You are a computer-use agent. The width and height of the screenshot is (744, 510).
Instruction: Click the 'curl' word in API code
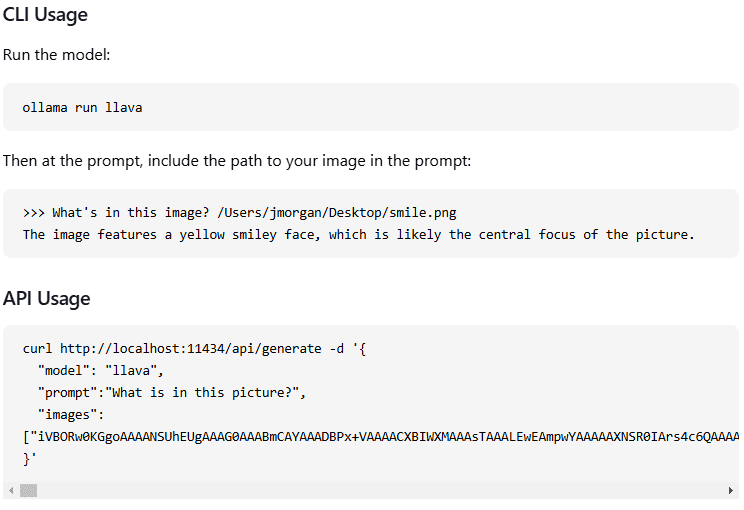pos(37,349)
